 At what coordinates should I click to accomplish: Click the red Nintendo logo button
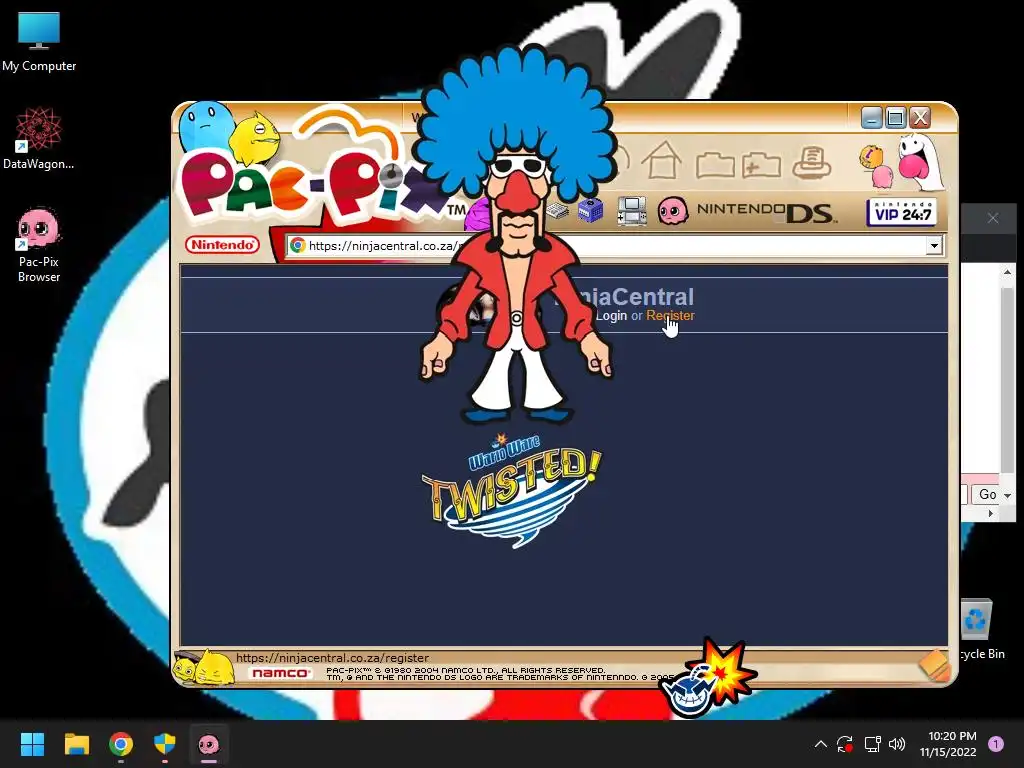coord(222,245)
